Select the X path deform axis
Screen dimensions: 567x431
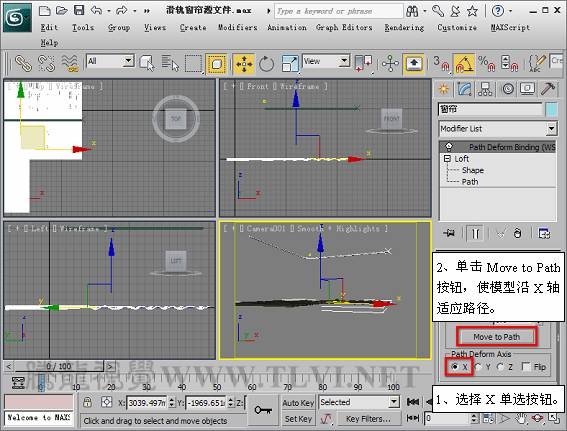click(x=454, y=367)
